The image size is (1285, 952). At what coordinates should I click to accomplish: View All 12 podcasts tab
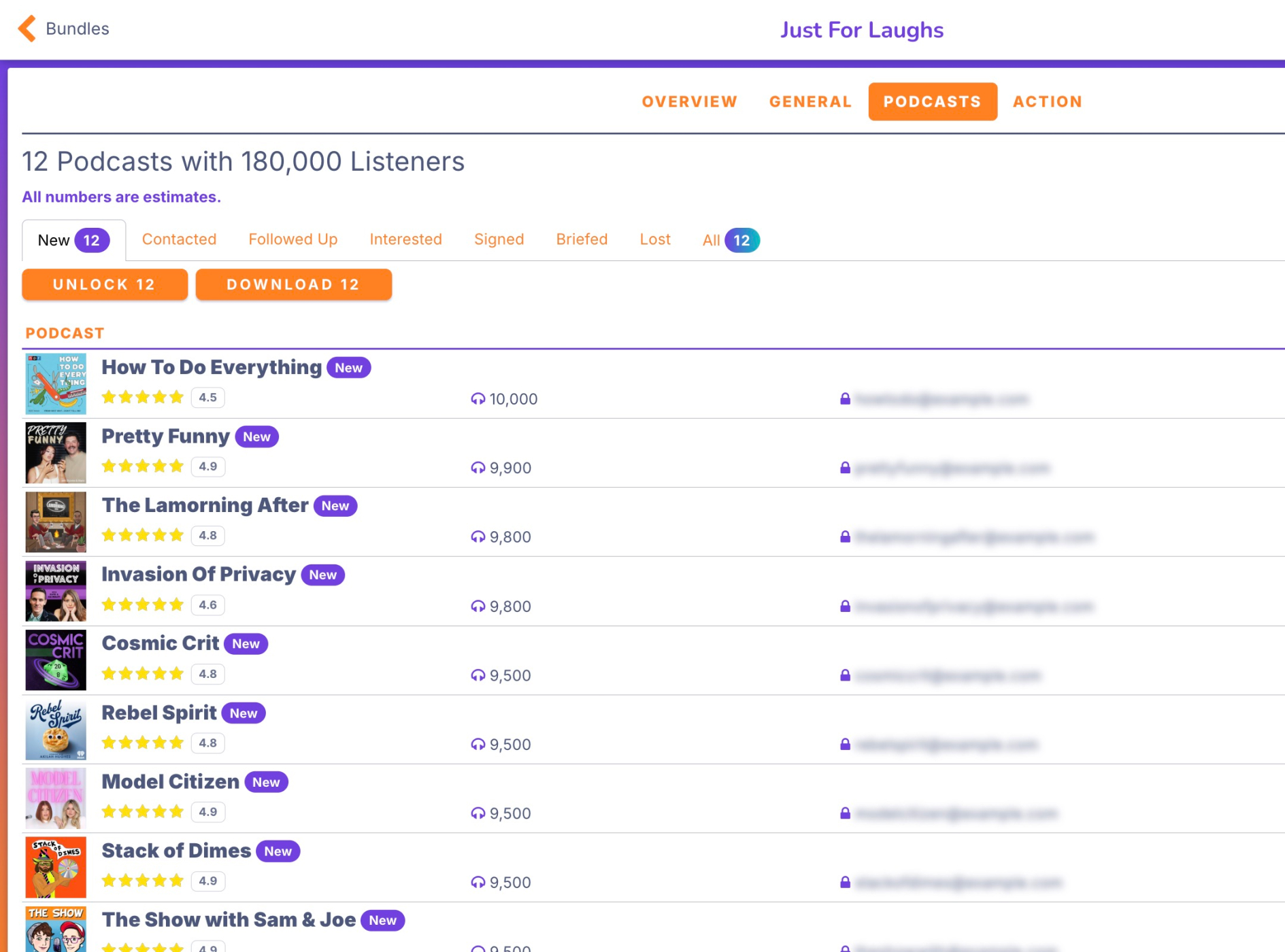pos(730,240)
